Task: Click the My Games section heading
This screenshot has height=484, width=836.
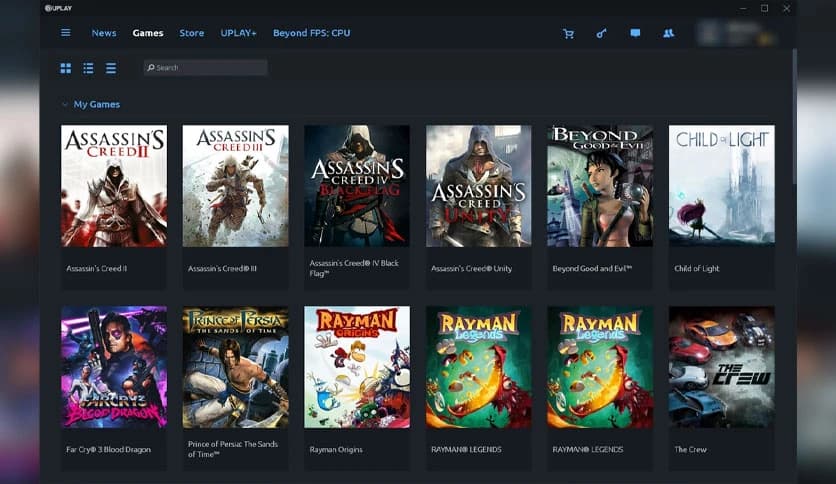Action: coord(97,104)
